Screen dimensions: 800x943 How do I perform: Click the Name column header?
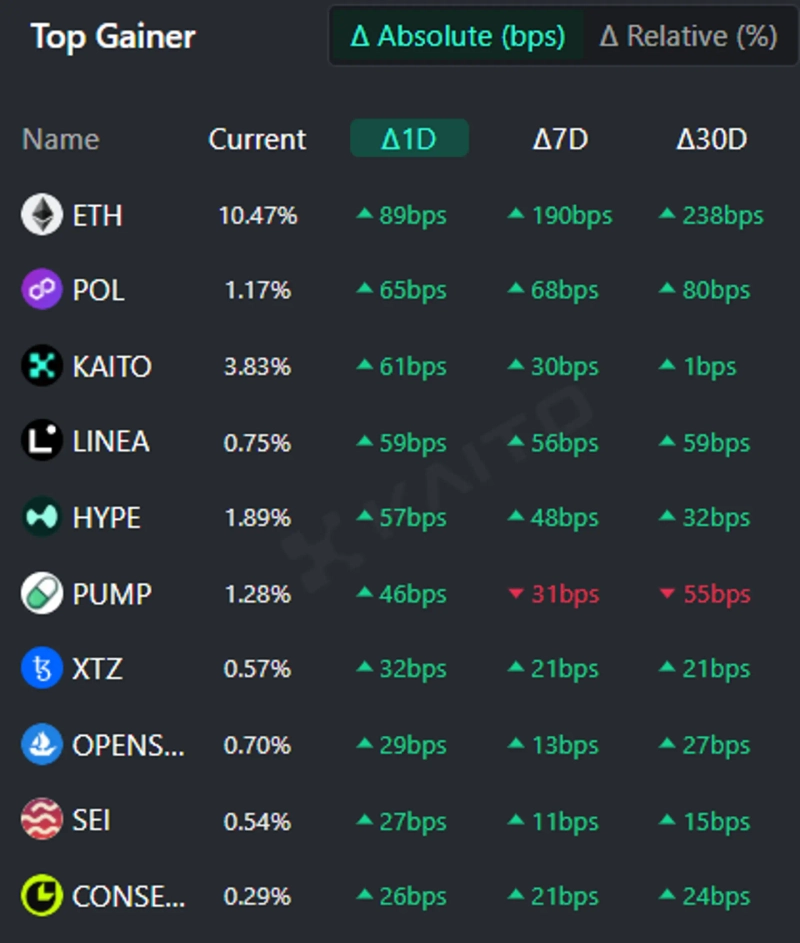(60, 139)
